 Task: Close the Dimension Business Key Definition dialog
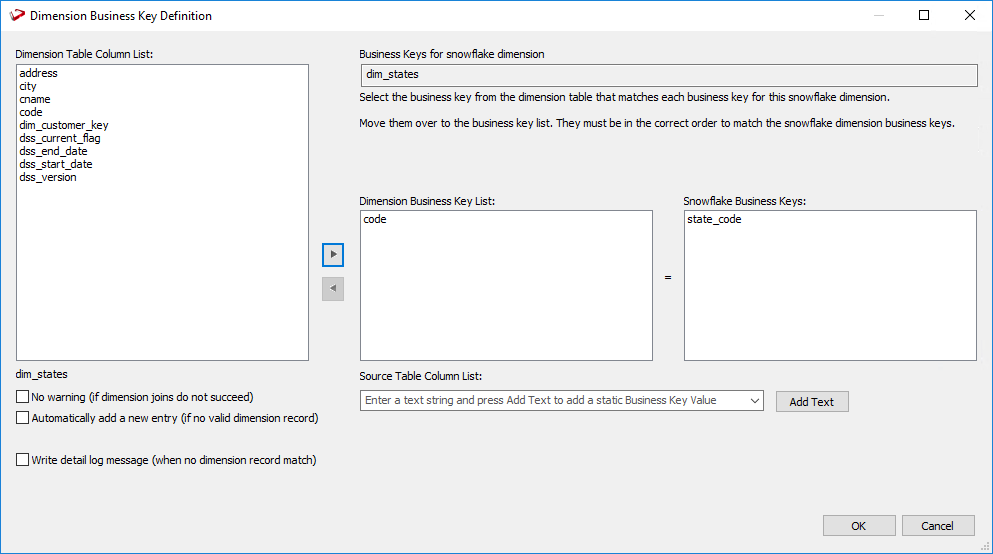pos(969,16)
